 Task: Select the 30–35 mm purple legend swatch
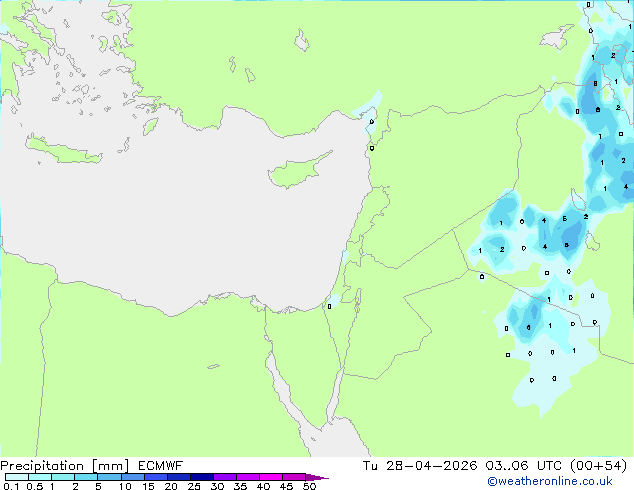(x=224, y=477)
